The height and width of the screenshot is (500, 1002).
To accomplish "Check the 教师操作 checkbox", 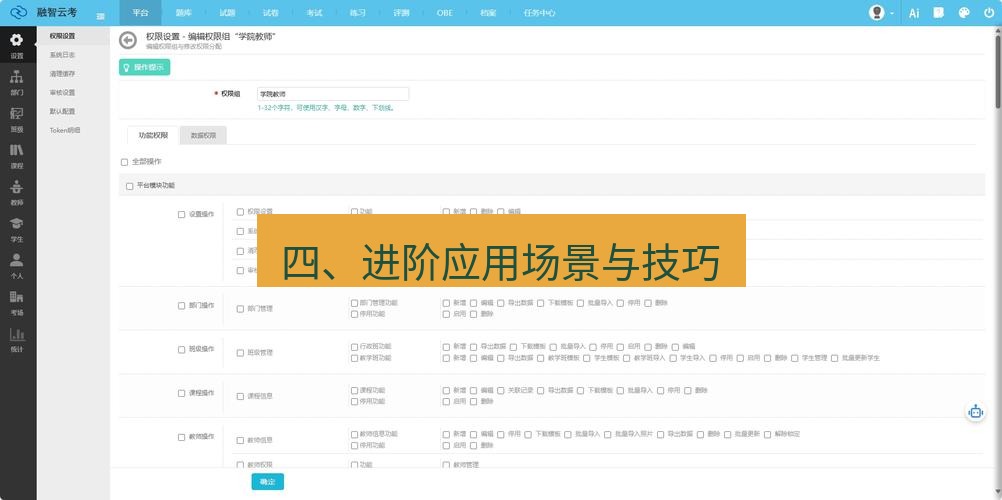I will click(181, 437).
